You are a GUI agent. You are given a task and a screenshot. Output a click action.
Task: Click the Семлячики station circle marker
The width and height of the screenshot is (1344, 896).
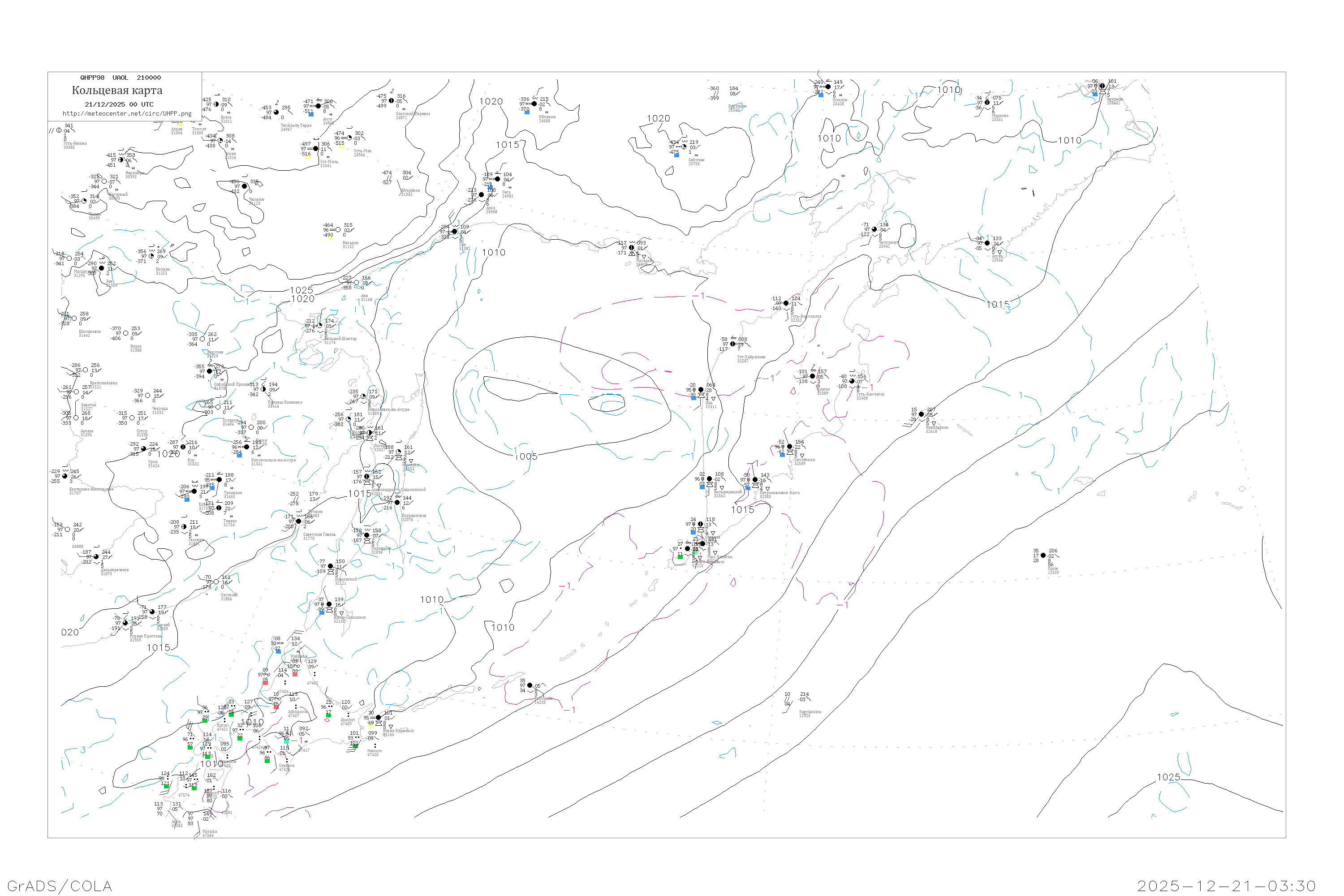[x=790, y=447]
